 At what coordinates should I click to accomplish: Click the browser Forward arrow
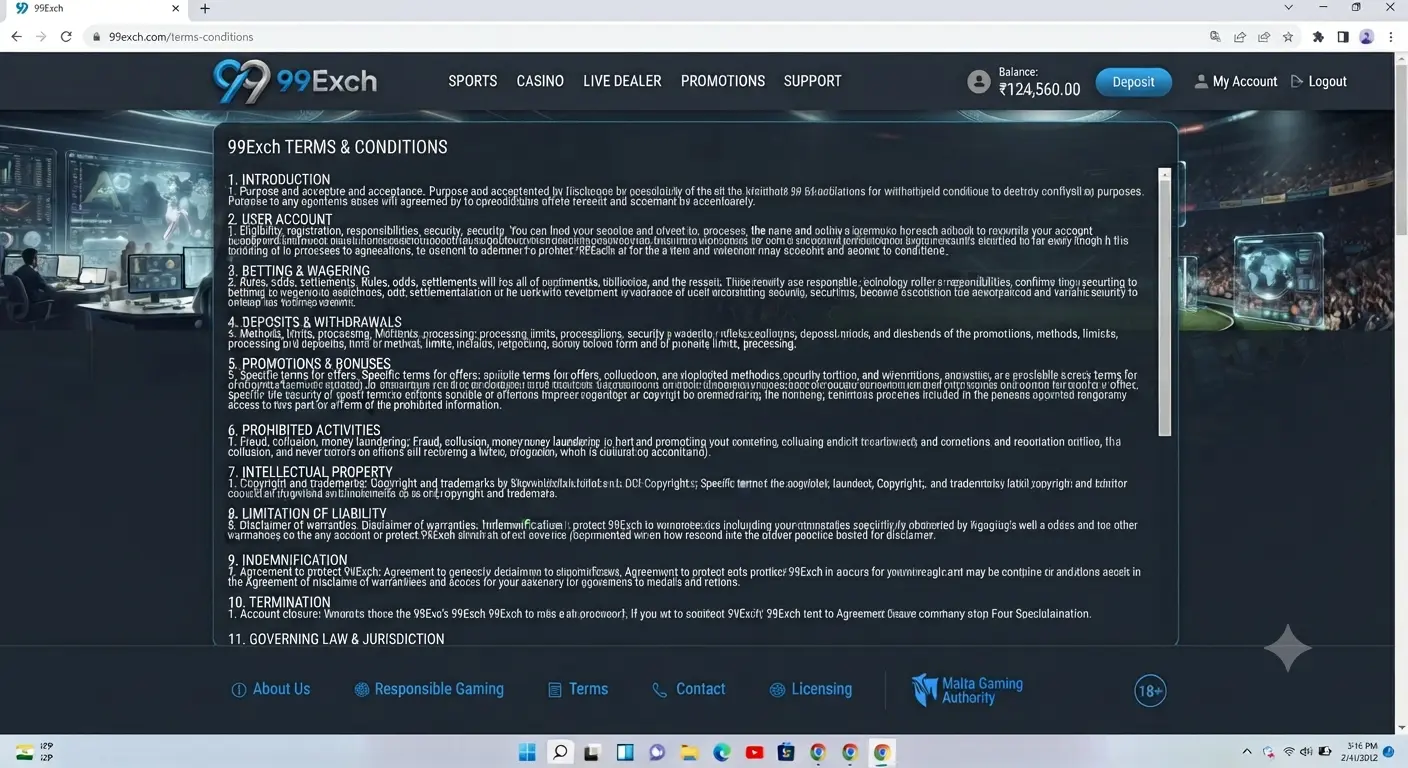click(41, 36)
